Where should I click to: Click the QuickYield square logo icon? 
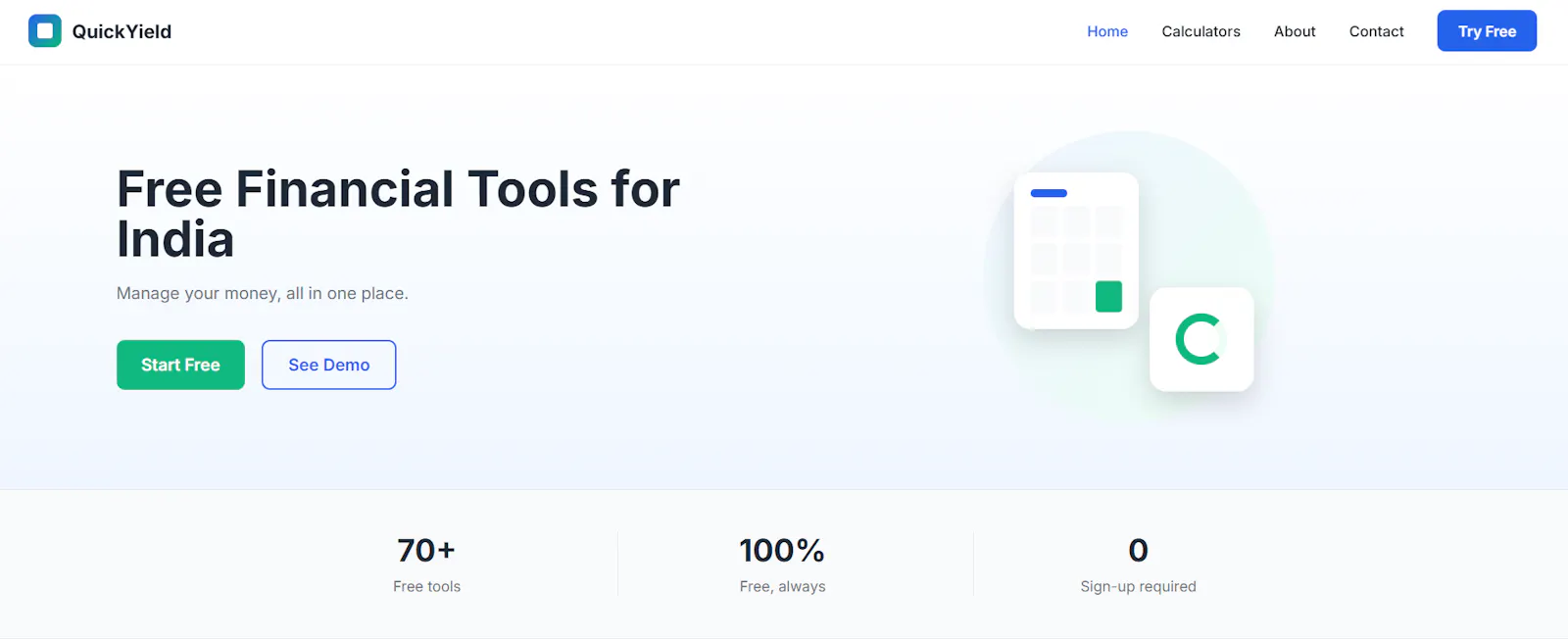click(44, 31)
